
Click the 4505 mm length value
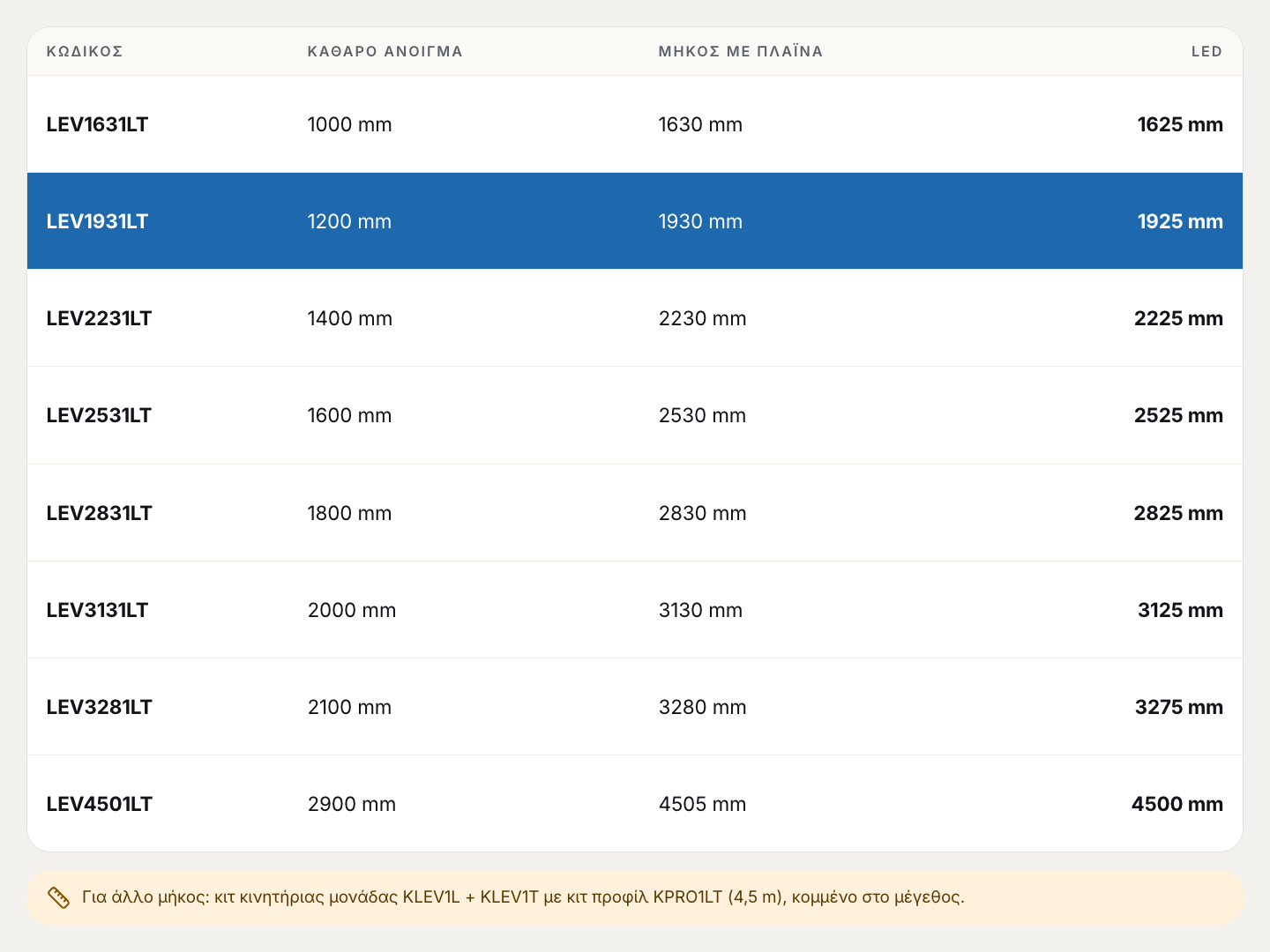pos(703,804)
